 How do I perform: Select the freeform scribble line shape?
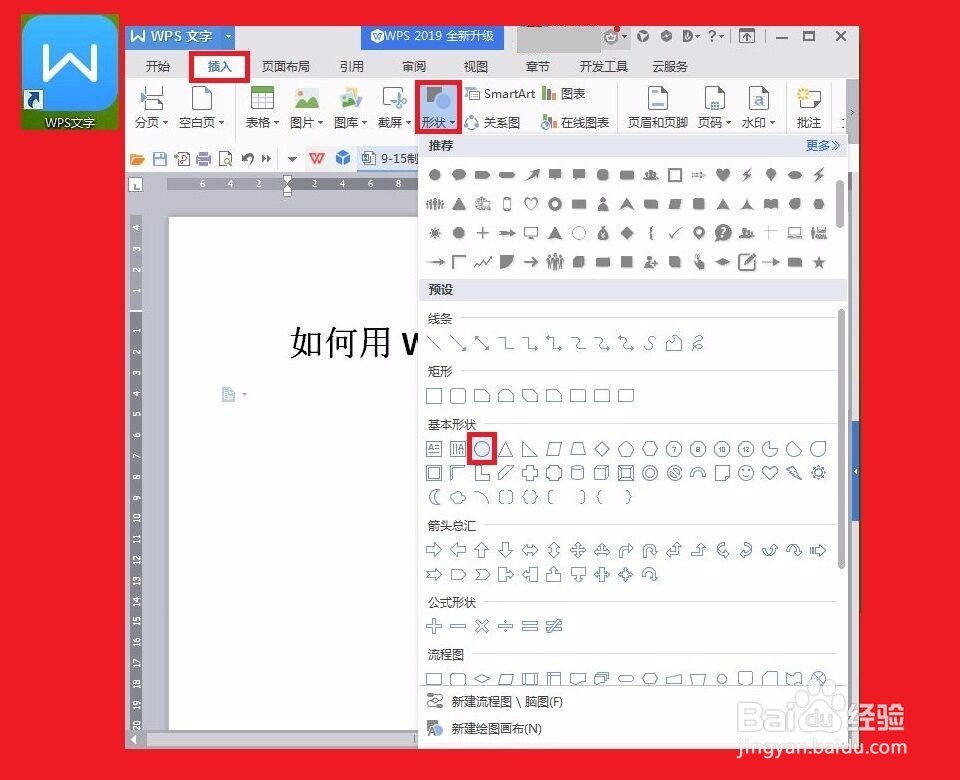click(697, 343)
